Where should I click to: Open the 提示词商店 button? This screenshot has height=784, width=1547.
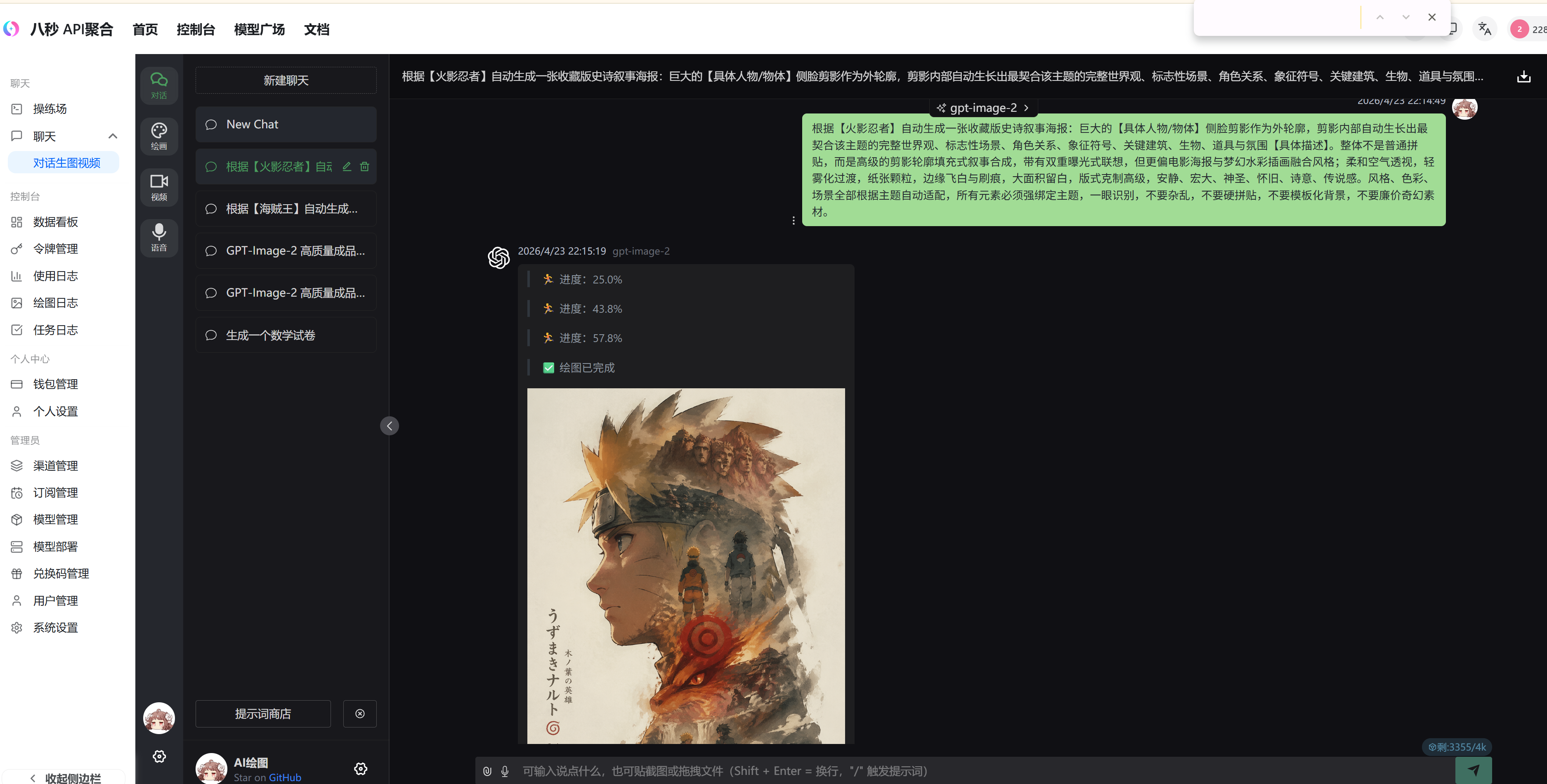pyautogui.click(x=263, y=713)
